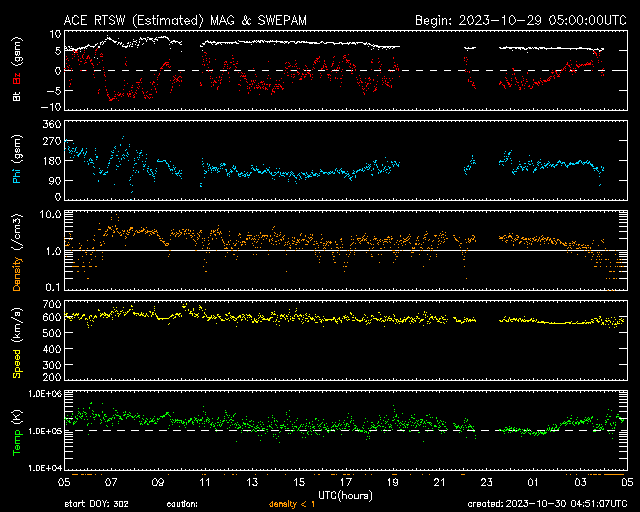Select the white Bt axis label
Viewport: 640px width, 512px height.
(x=17, y=97)
